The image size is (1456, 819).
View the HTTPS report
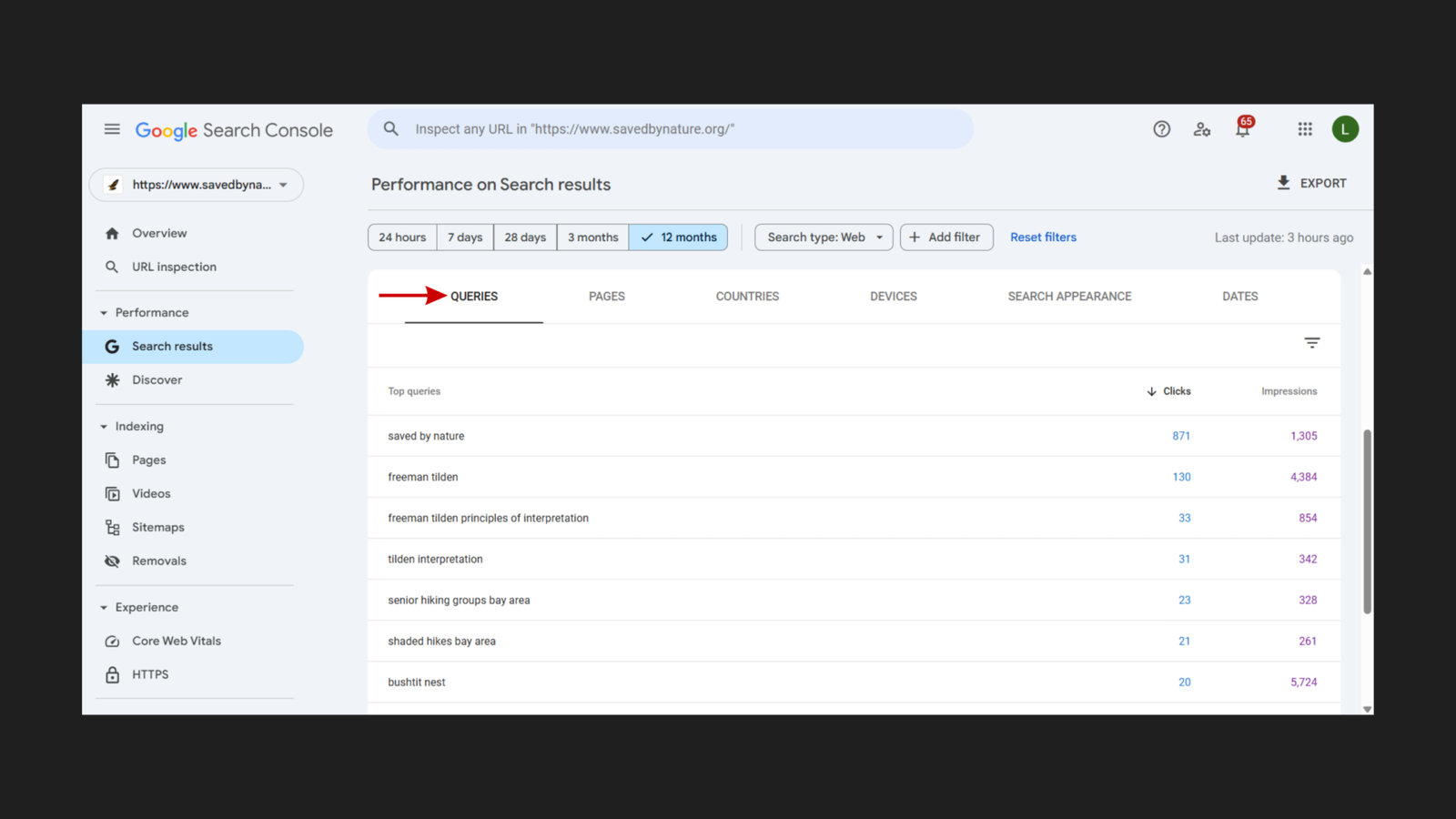(150, 674)
